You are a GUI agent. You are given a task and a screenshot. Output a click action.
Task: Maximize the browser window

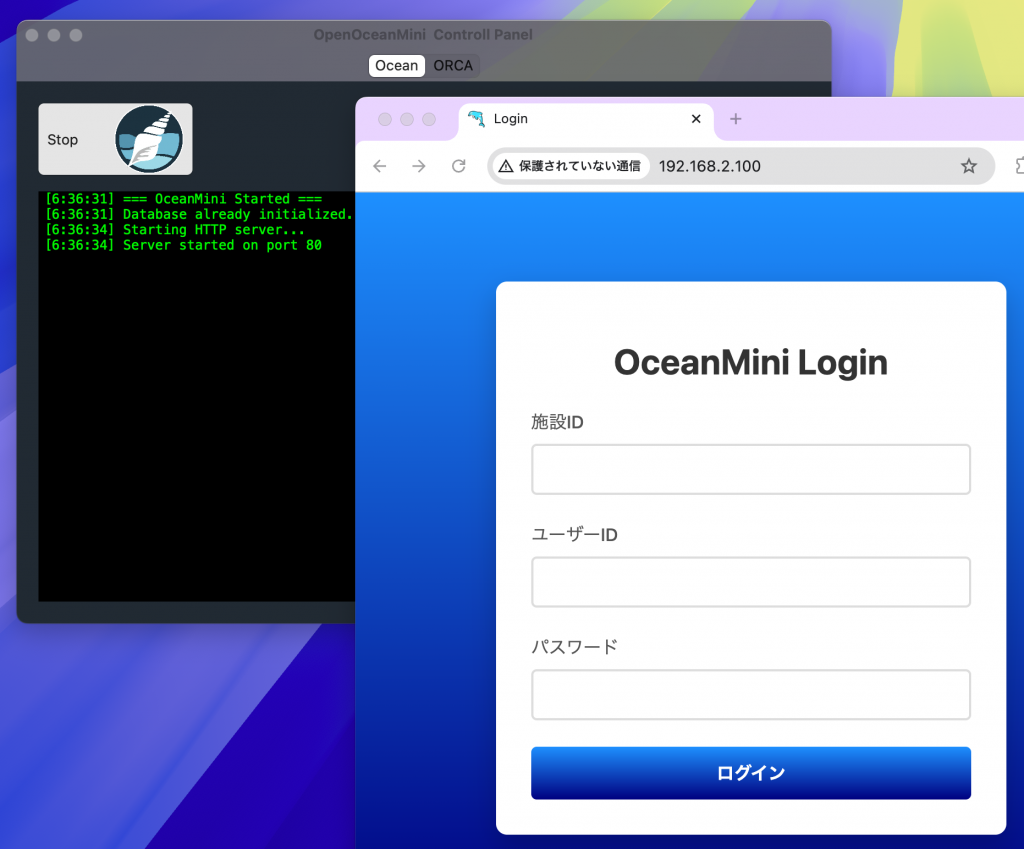(429, 120)
